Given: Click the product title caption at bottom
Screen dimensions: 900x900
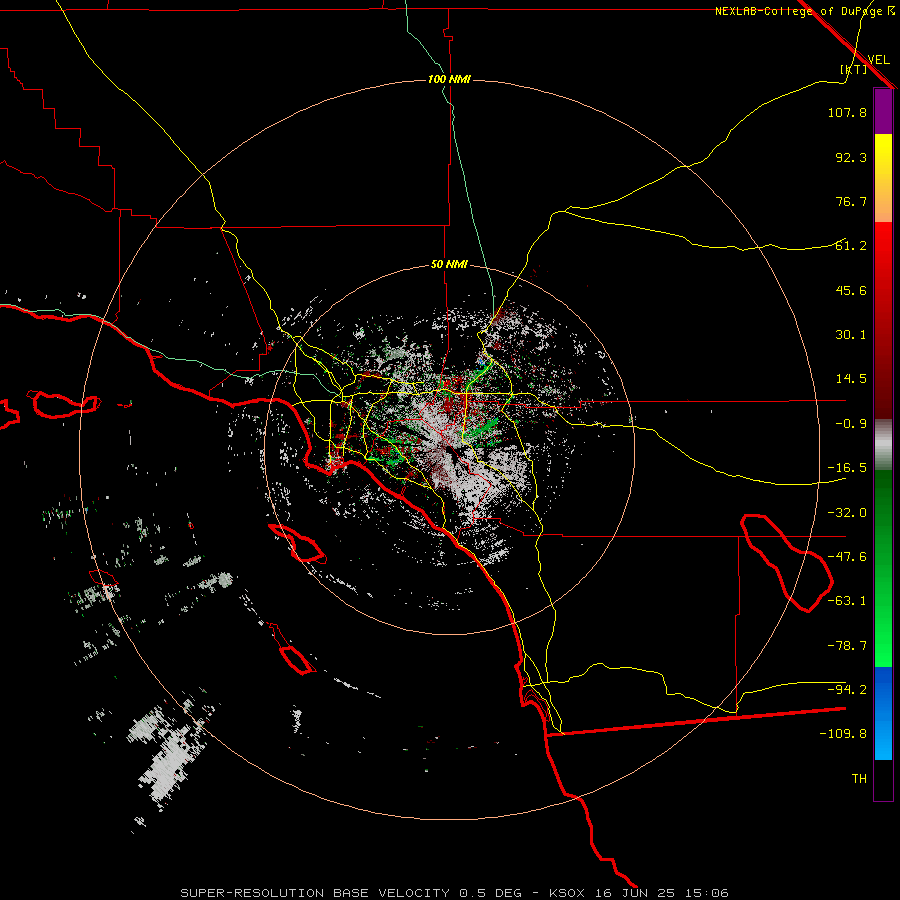Looking at the screenshot, I should click(x=454, y=893).
